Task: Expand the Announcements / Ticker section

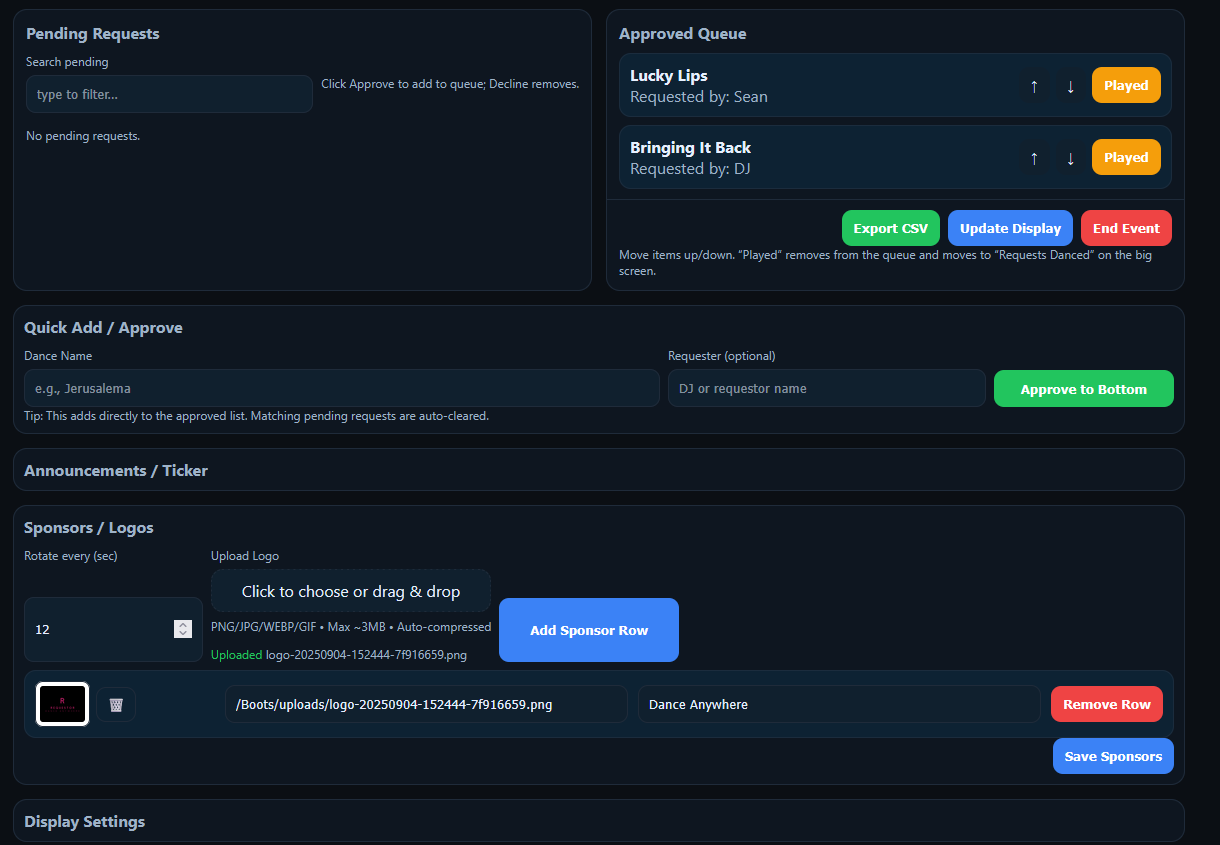Action: (x=116, y=470)
